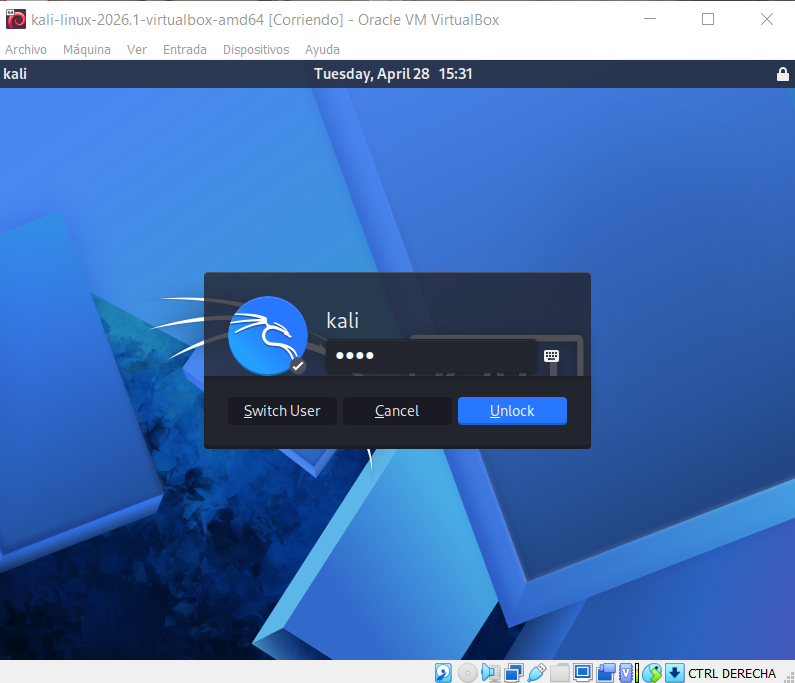Click the VirtualBox window title icon
The width and height of the screenshot is (795, 683).
tap(16, 19)
